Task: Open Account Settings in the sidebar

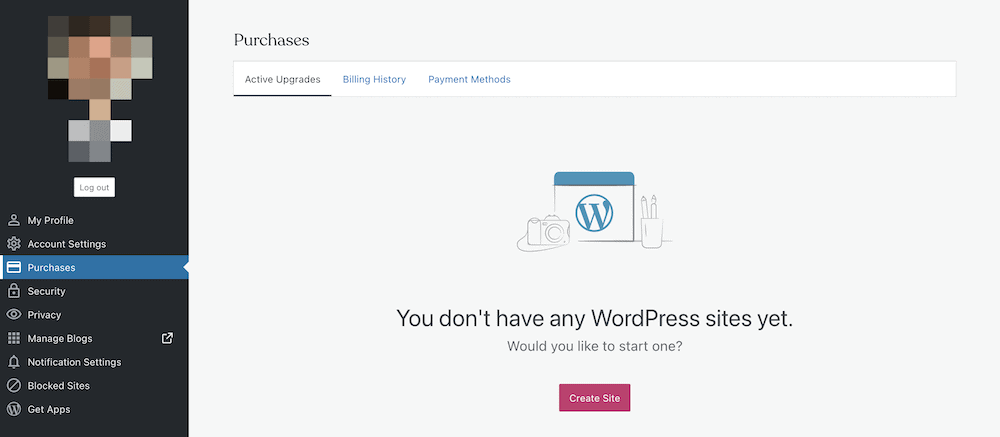Action: [94, 244]
